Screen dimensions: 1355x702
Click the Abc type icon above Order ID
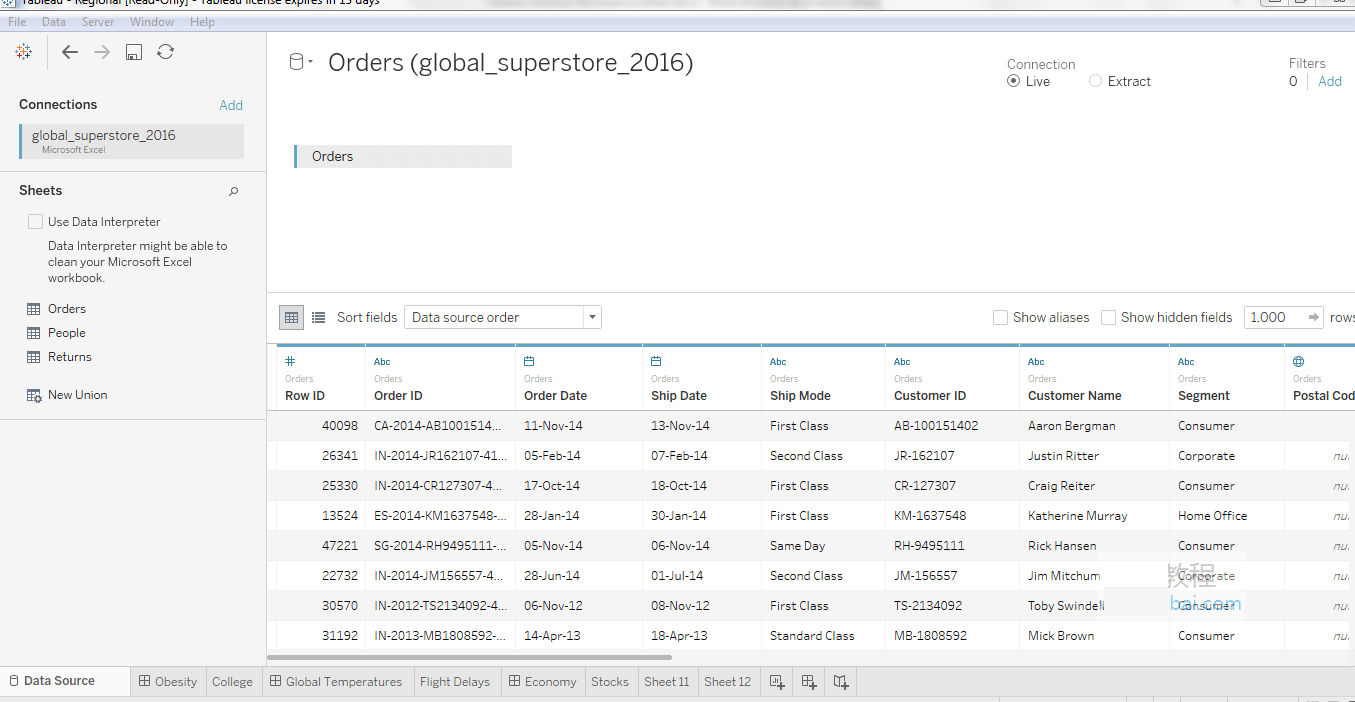coord(382,362)
